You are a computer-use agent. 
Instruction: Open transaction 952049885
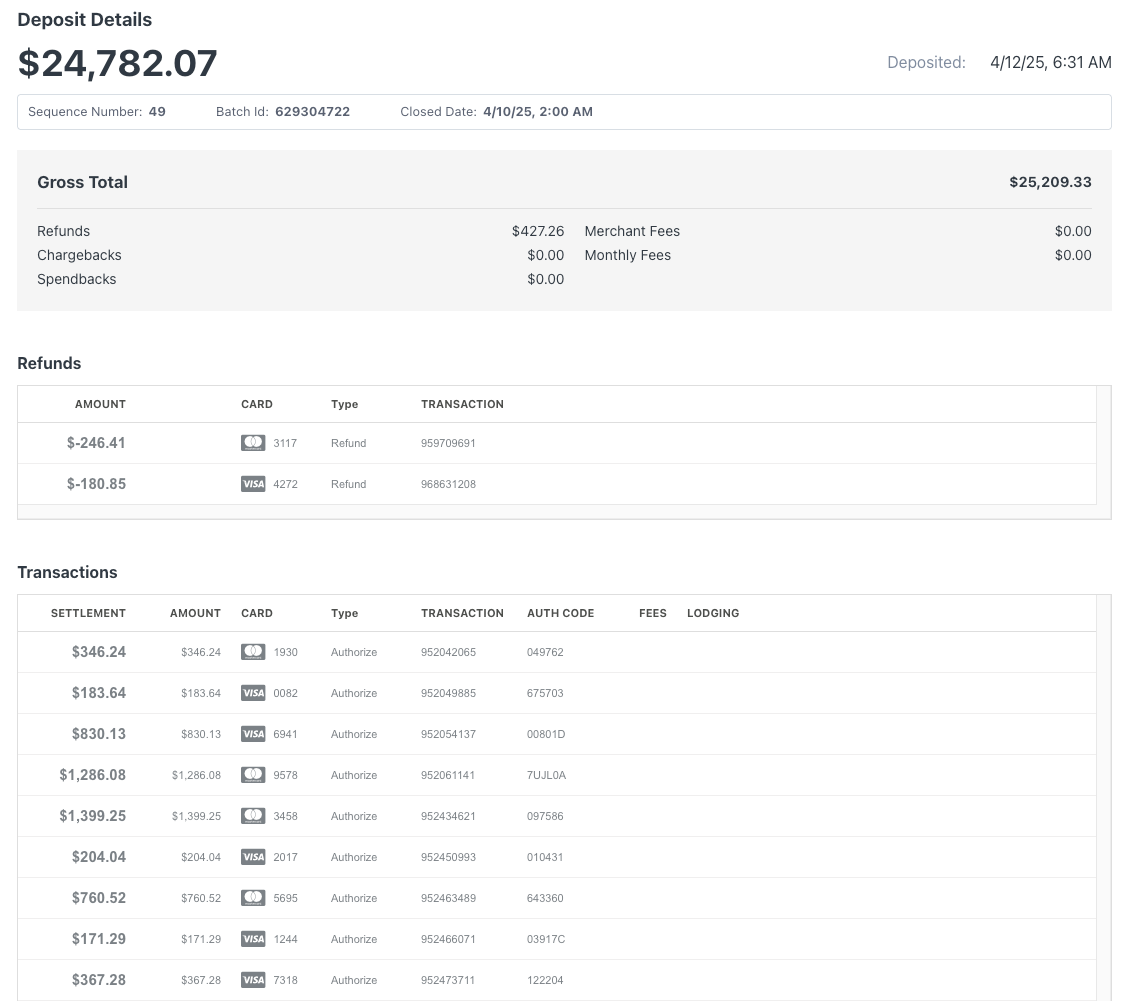click(x=448, y=693)
